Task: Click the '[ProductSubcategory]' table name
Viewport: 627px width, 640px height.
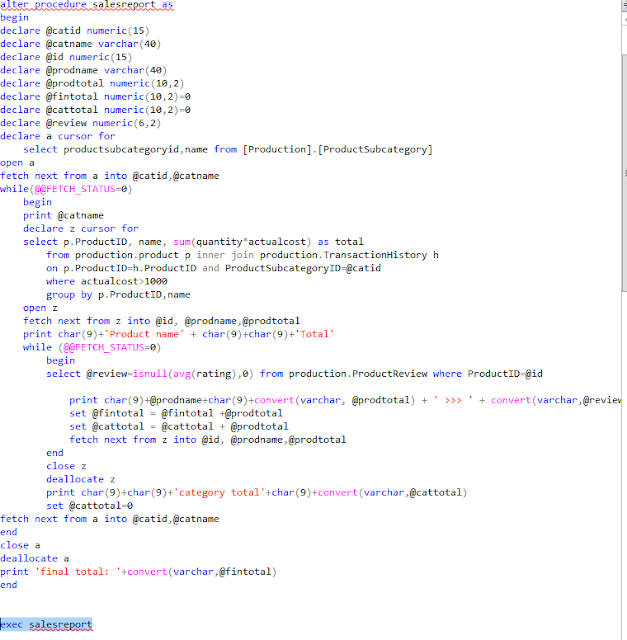Action: click(375, 149)
